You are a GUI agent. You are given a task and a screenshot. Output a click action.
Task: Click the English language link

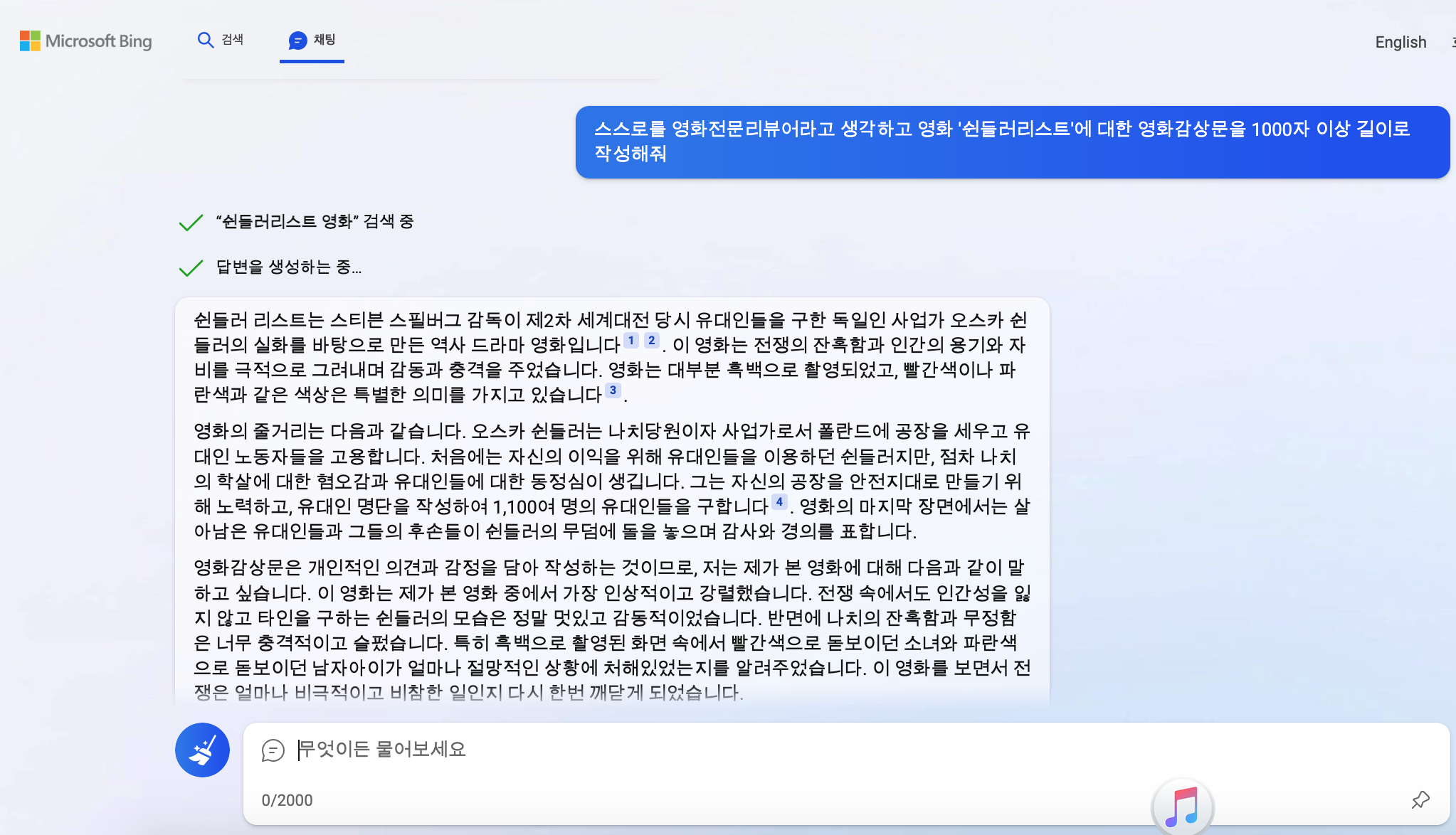pyautogui.click(x=1400, y=42)
